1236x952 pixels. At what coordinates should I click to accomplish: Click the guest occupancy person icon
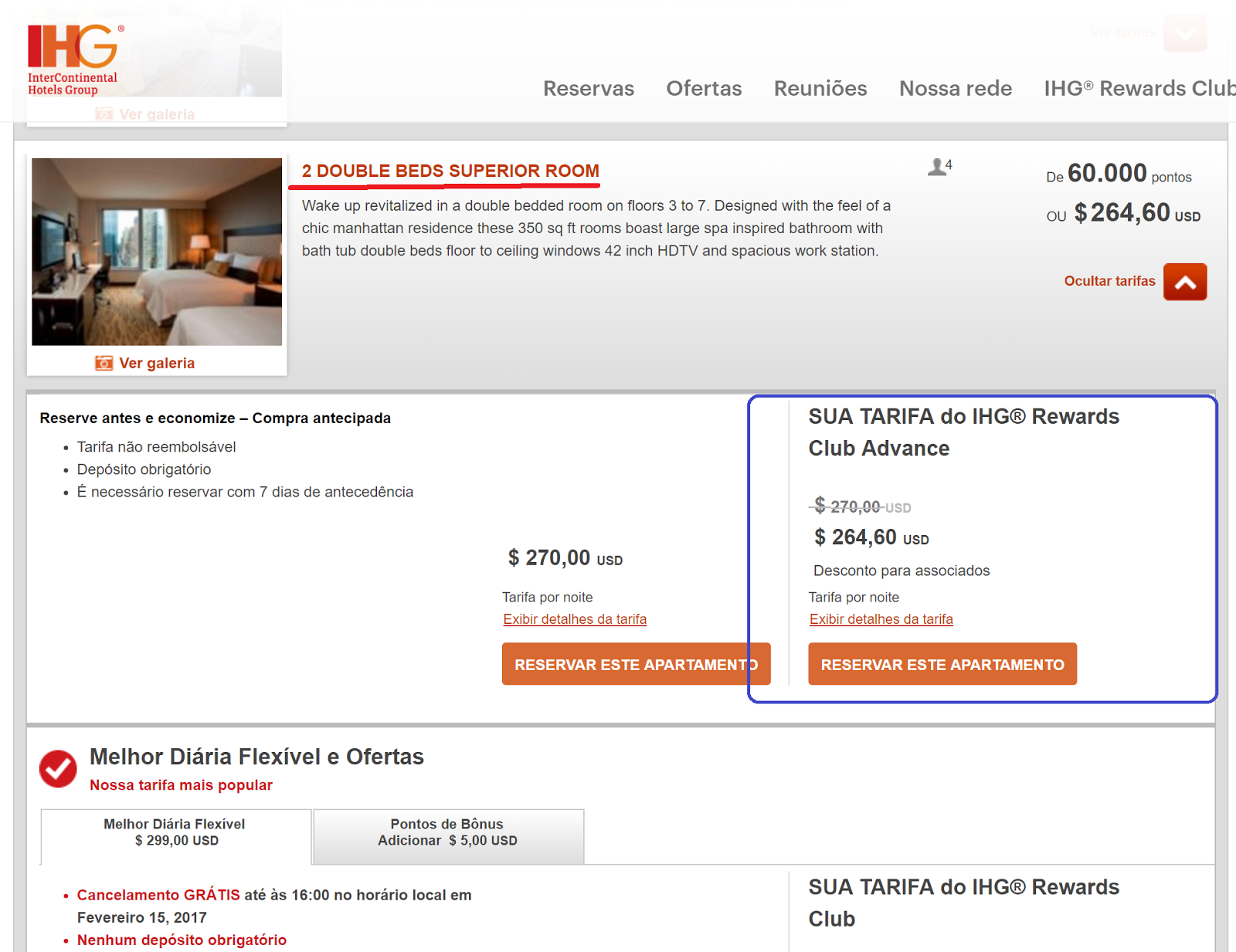[x=938, y=166]
